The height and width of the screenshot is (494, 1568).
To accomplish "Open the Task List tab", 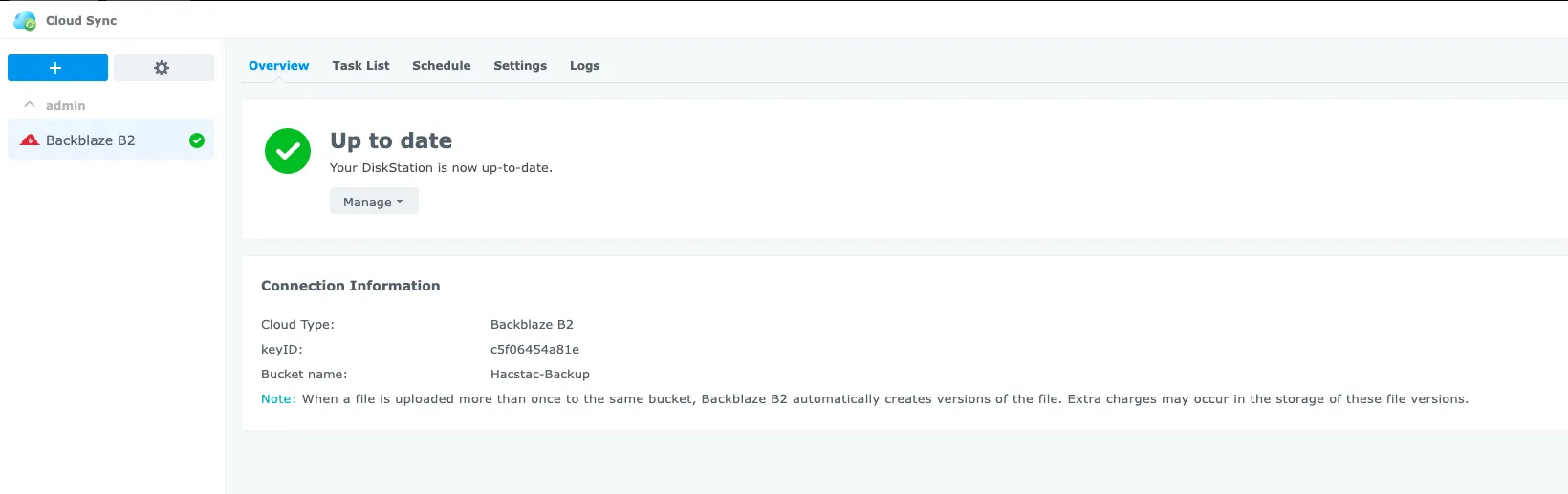I will click(x=360, y=66).
